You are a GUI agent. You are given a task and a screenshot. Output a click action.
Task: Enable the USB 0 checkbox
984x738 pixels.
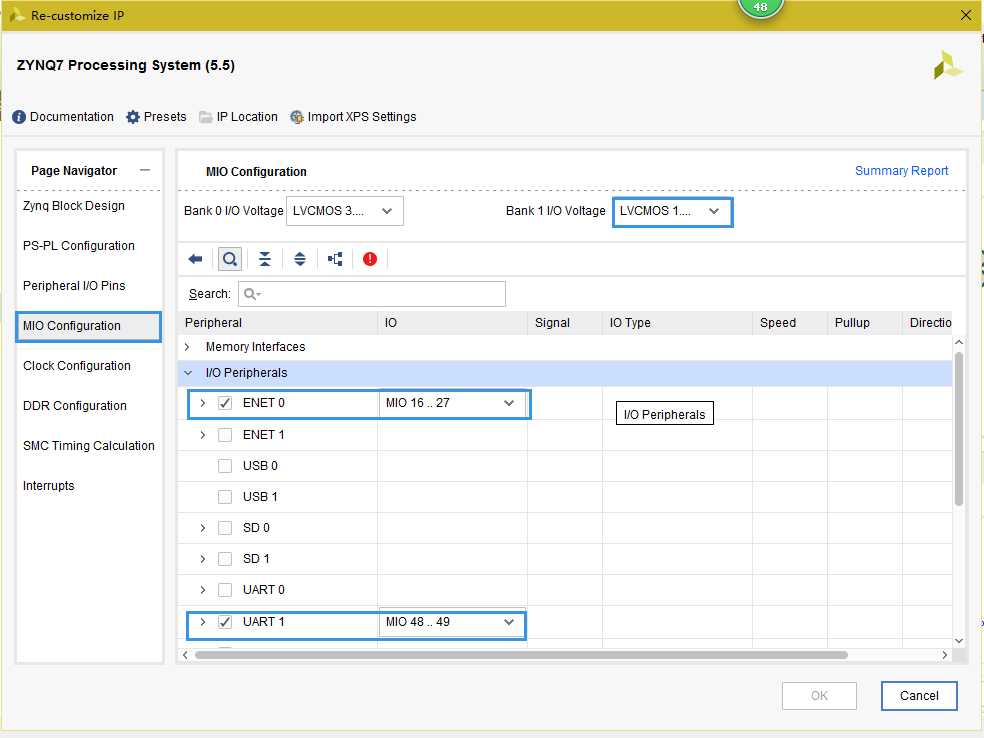coord(225,466)
